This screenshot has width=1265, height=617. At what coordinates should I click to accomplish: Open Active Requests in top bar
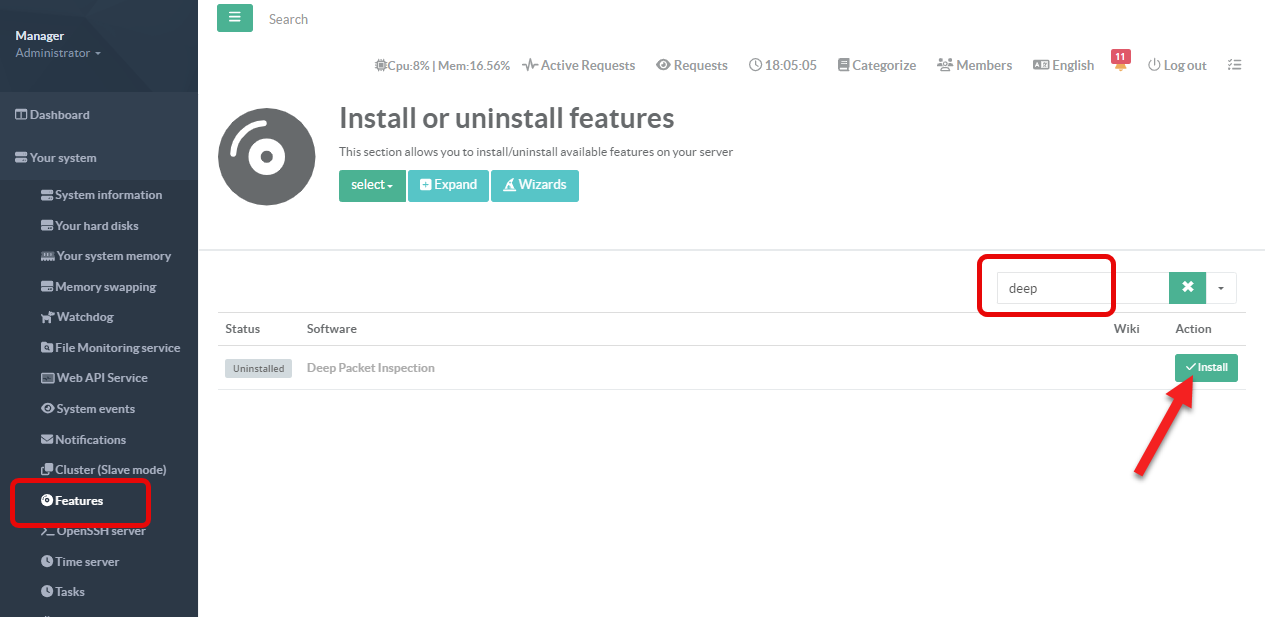578,65
